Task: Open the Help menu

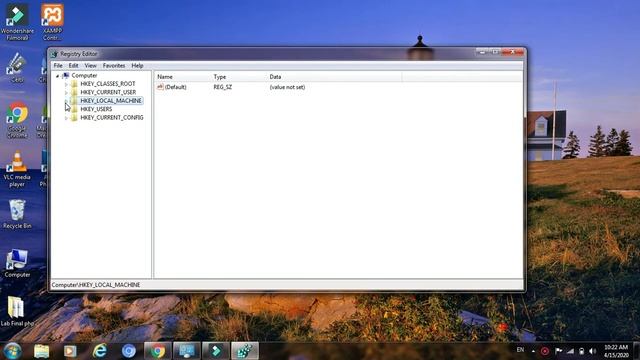Action: coord(137,65)
